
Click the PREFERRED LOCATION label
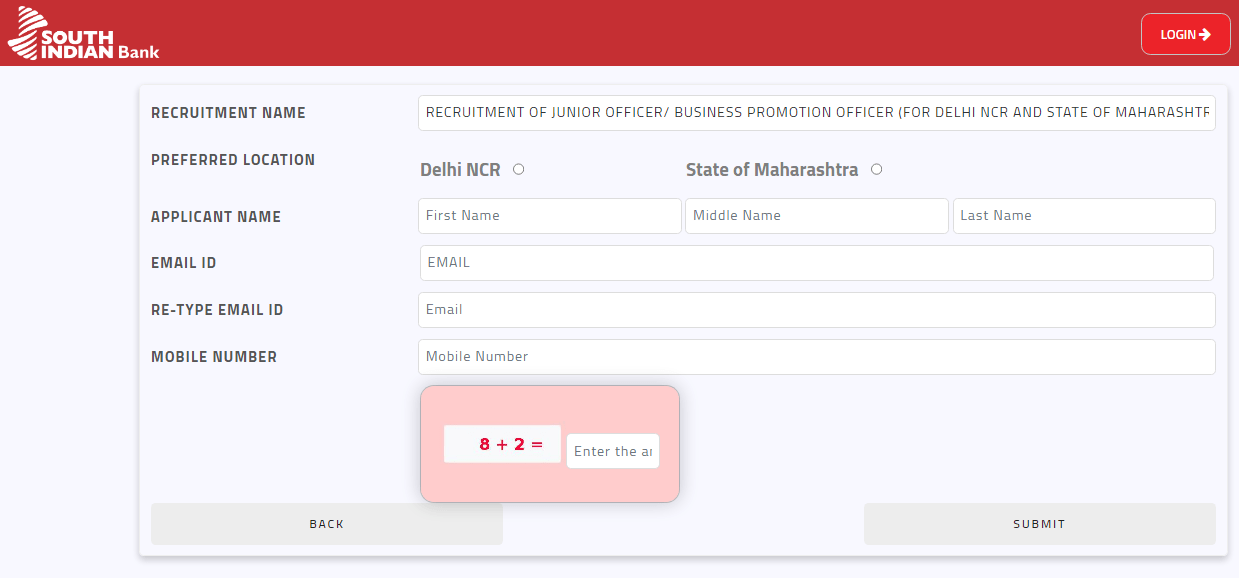(232, 160)
